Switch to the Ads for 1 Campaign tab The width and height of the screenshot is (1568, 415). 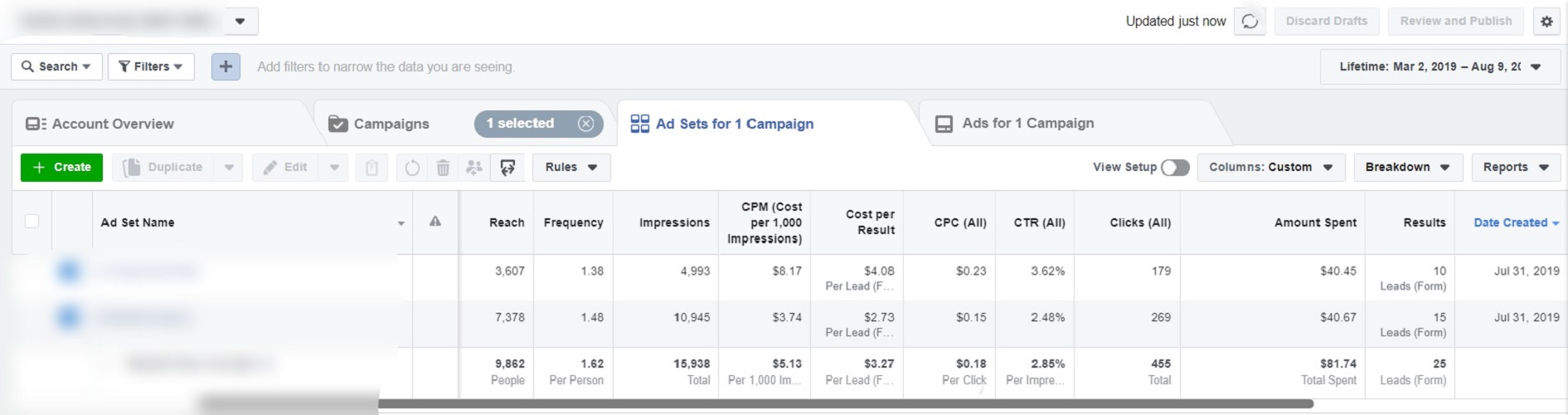pyautogui.click(x=1027, y=124)
